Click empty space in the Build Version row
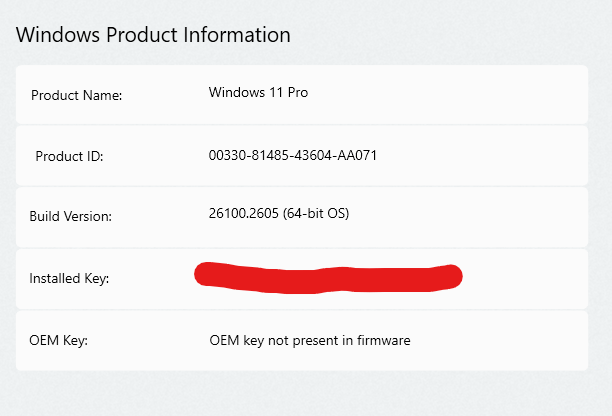Image resolution: width=612 pixels, height=416 pixels. [468, 217]
